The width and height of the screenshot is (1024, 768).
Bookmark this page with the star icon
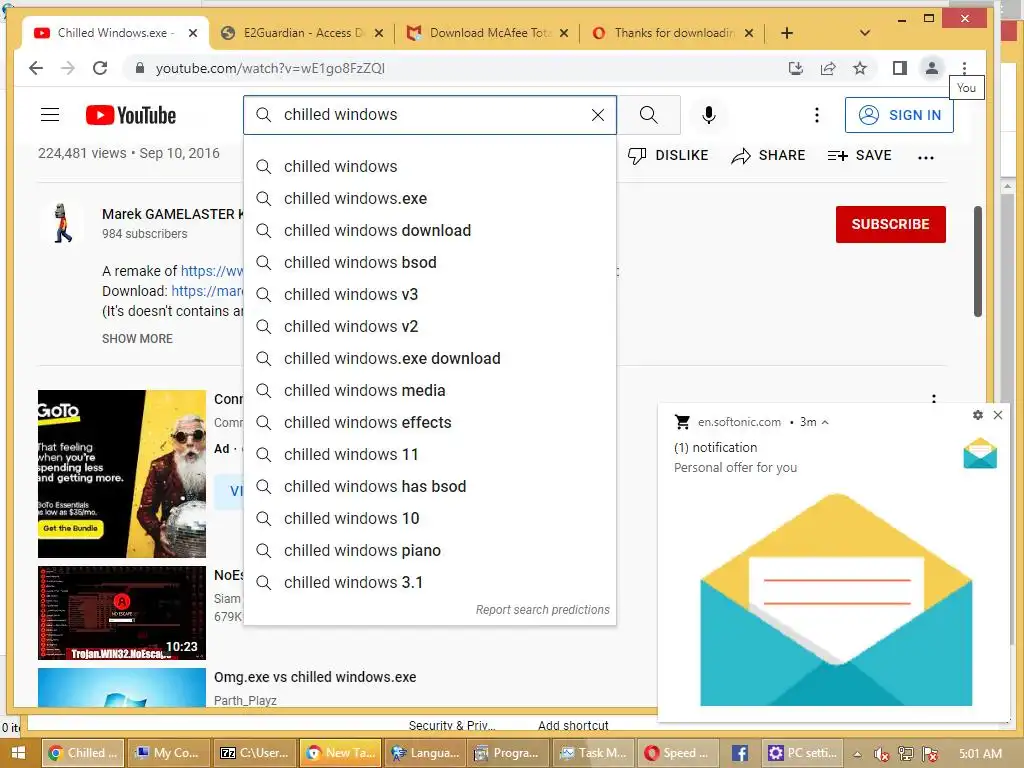[x=860, y=68]
